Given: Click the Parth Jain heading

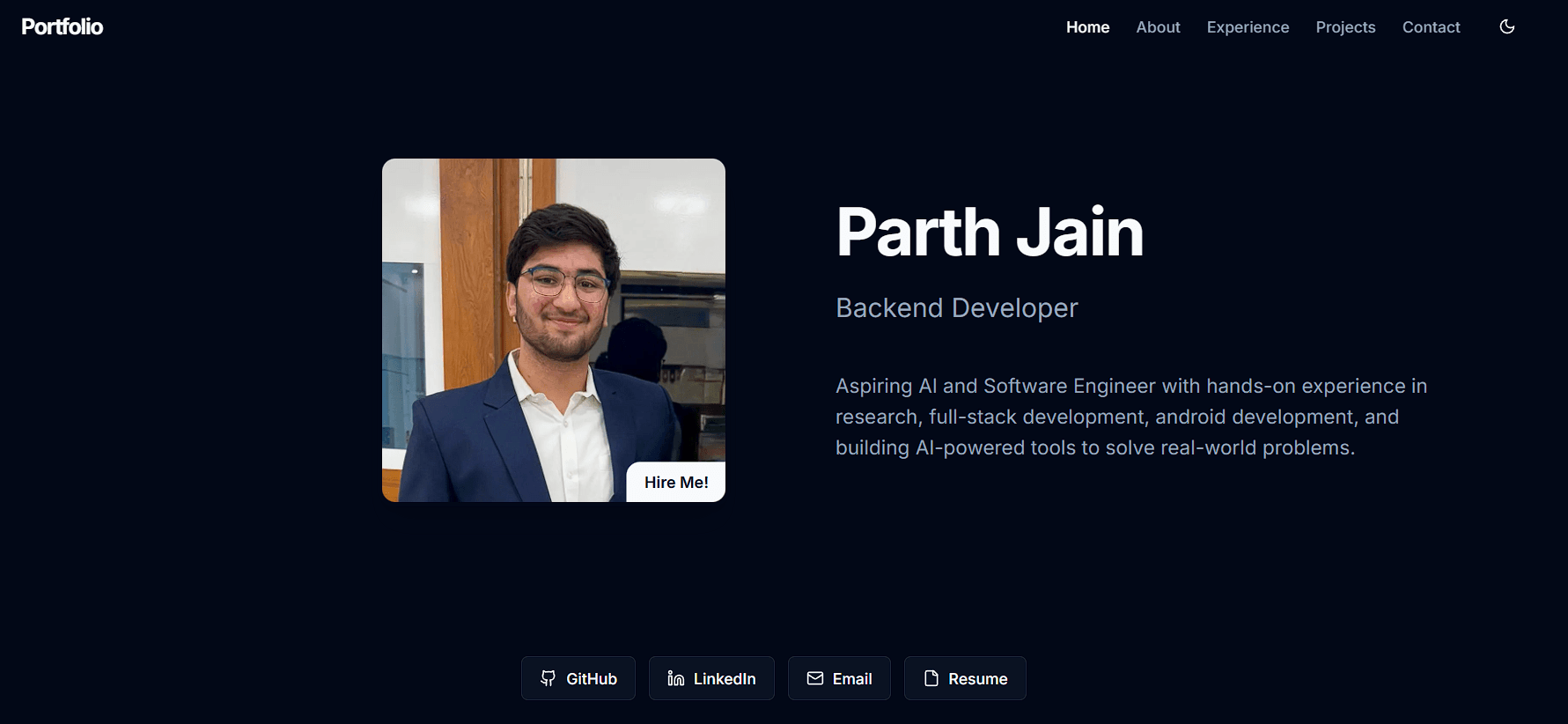Looking at the screenshot, I should (x=989, y=232).
